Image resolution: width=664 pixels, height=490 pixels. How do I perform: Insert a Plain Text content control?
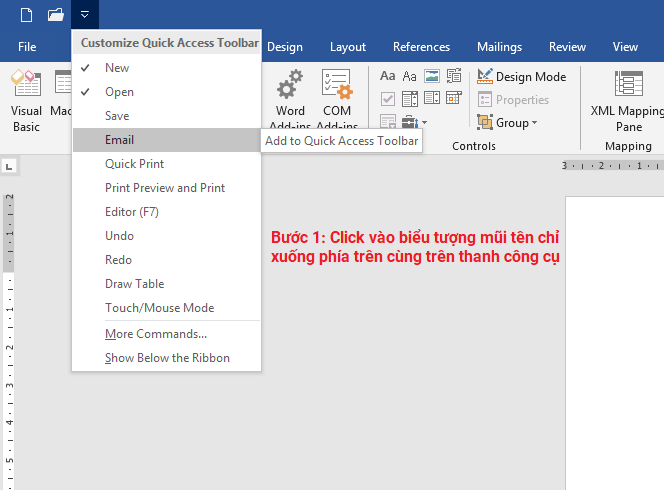(409, 76)
